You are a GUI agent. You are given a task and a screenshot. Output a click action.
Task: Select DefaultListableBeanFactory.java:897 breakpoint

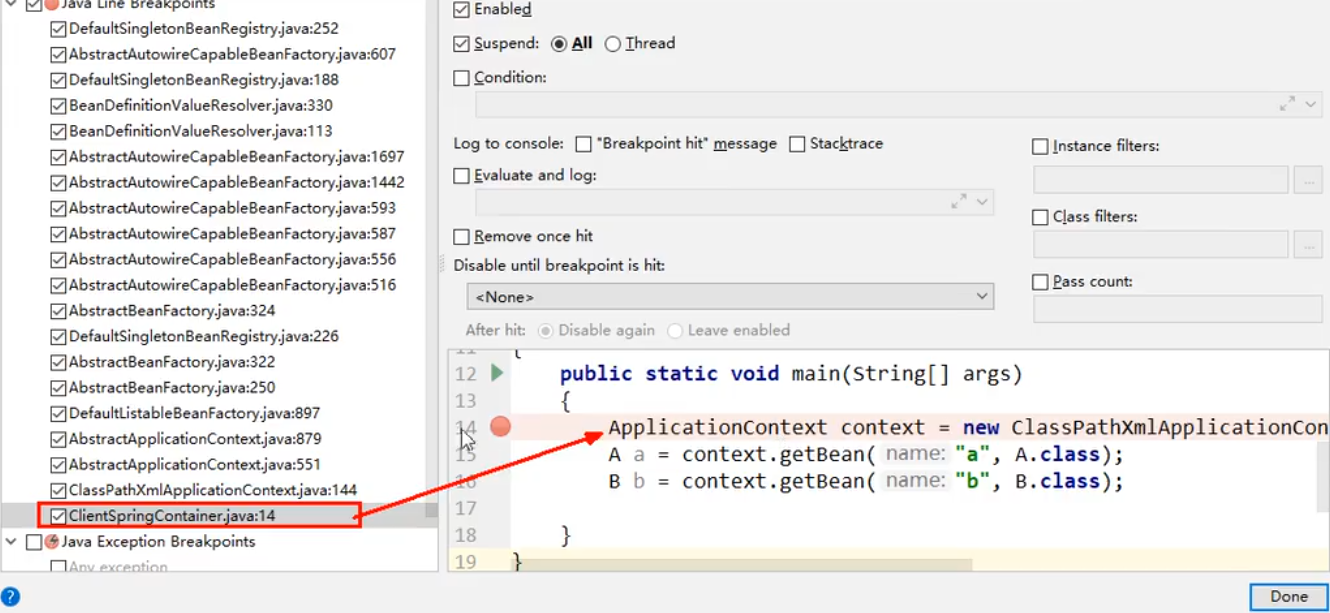click(194, 413)
